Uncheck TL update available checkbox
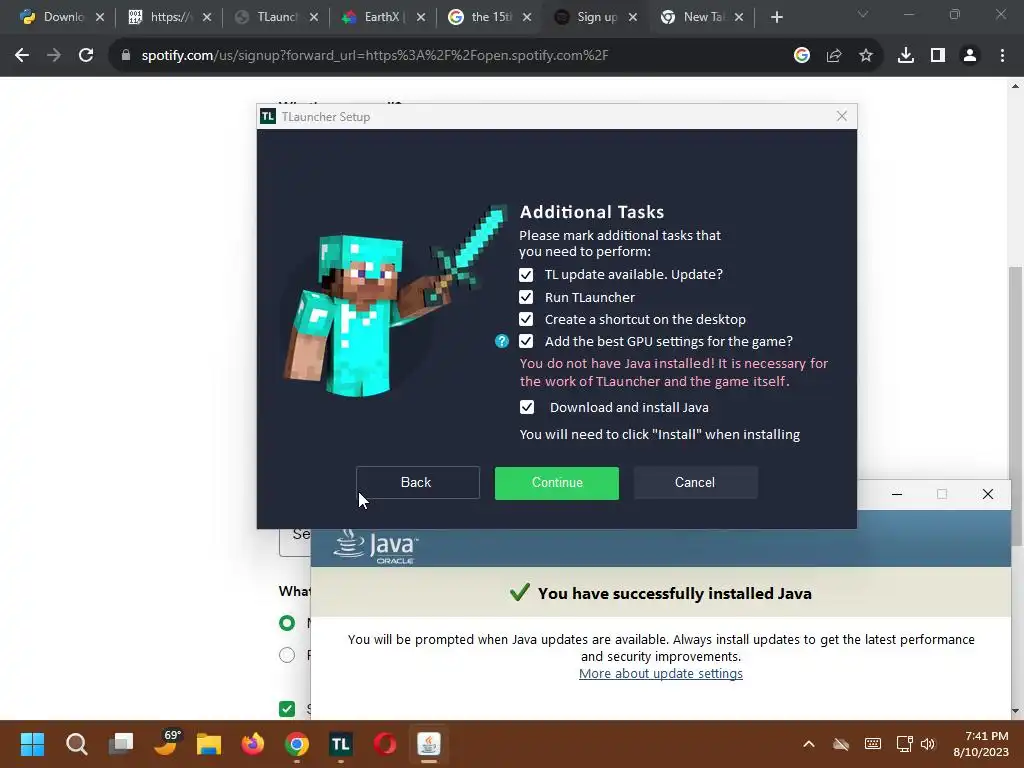Viewport: 1024px width, 768px height. (526, 275)
